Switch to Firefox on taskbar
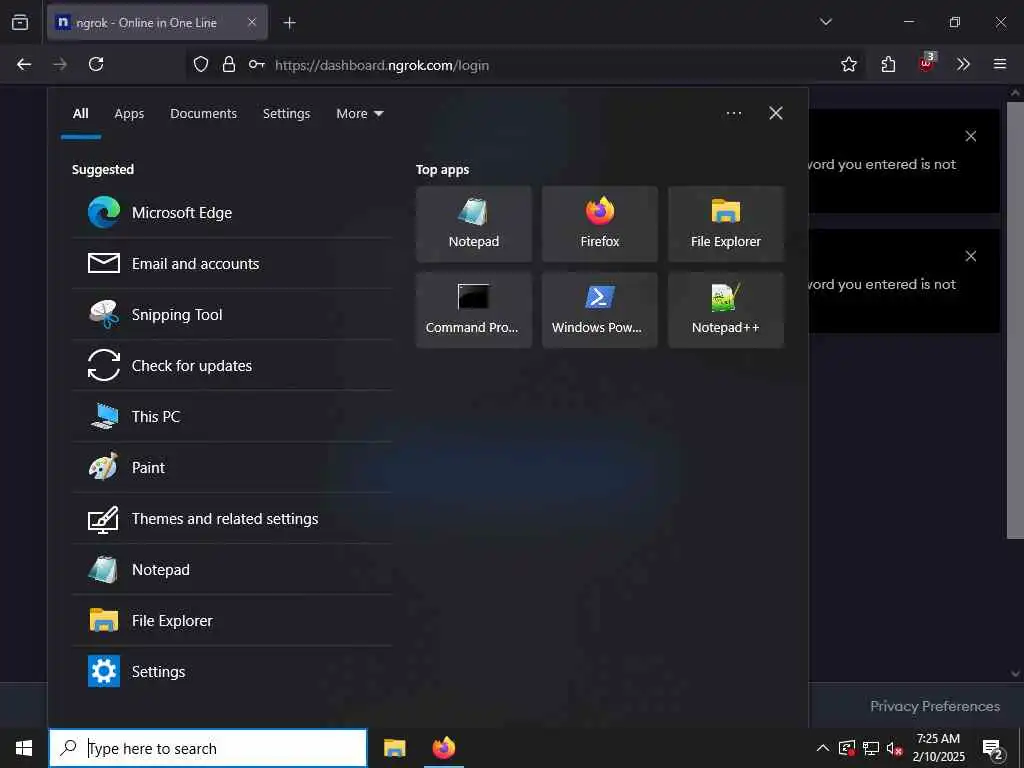1024x768 pixels. pos(444,748)
